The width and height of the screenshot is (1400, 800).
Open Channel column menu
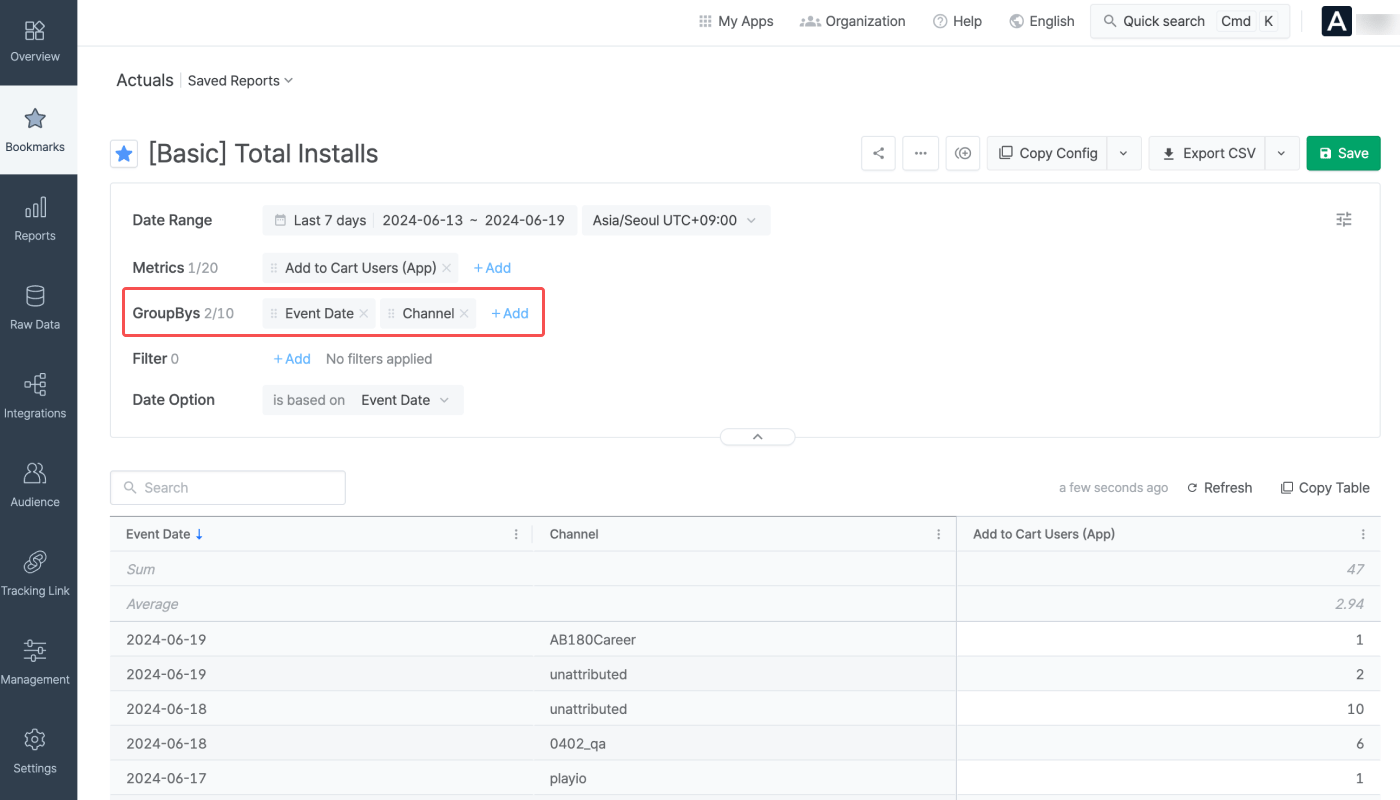tap(938, 534)
